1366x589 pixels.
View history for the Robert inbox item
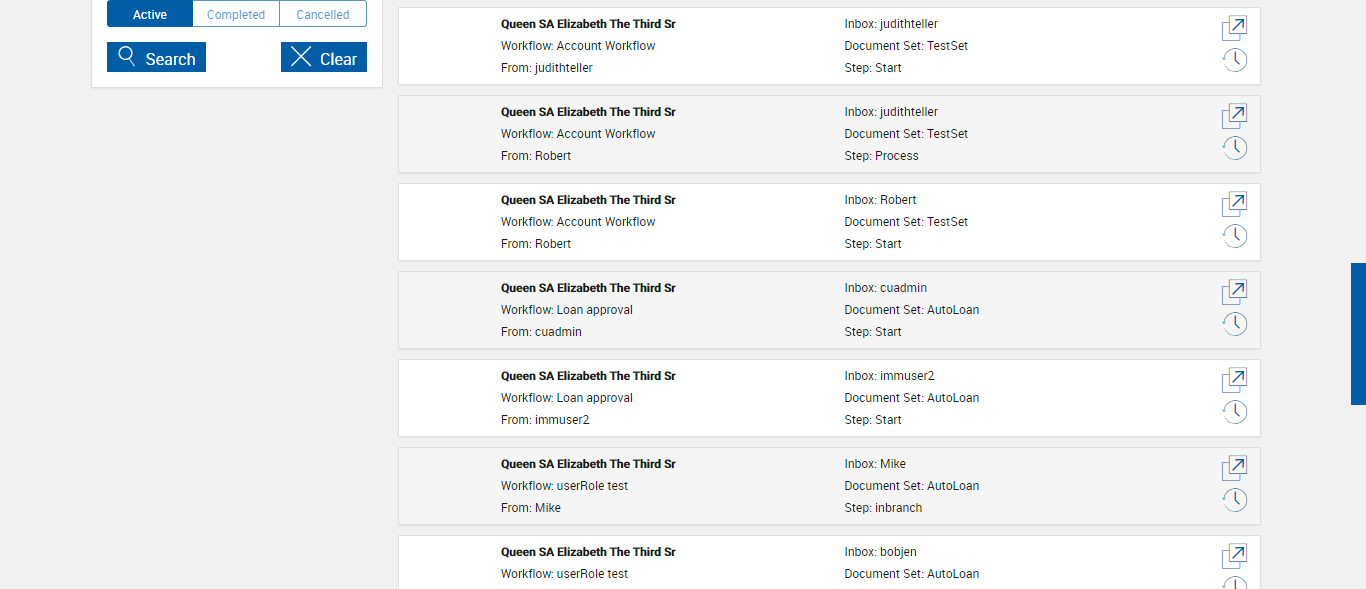click(x=1234, y=236)
